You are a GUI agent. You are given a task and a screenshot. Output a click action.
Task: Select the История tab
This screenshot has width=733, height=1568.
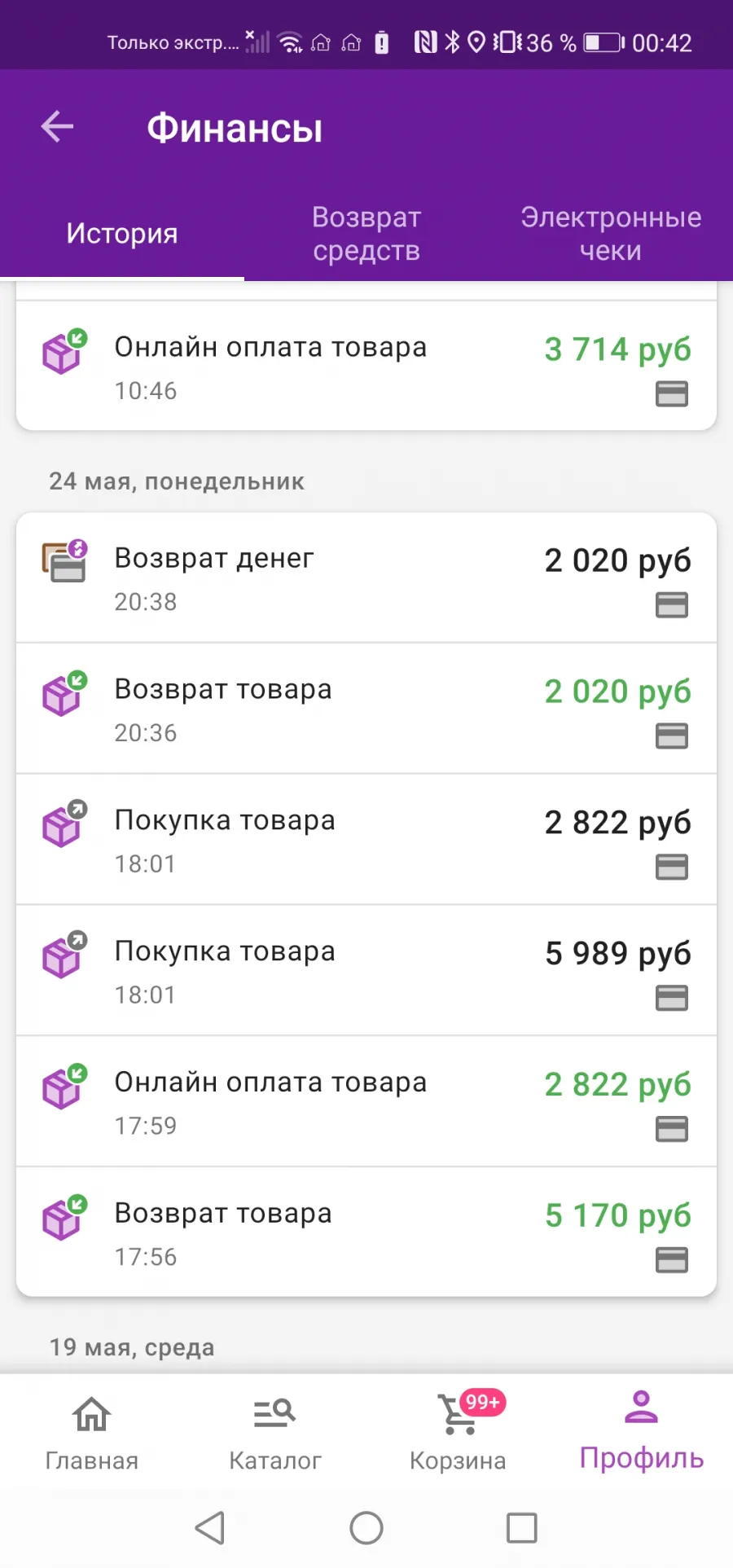point(122,234)
